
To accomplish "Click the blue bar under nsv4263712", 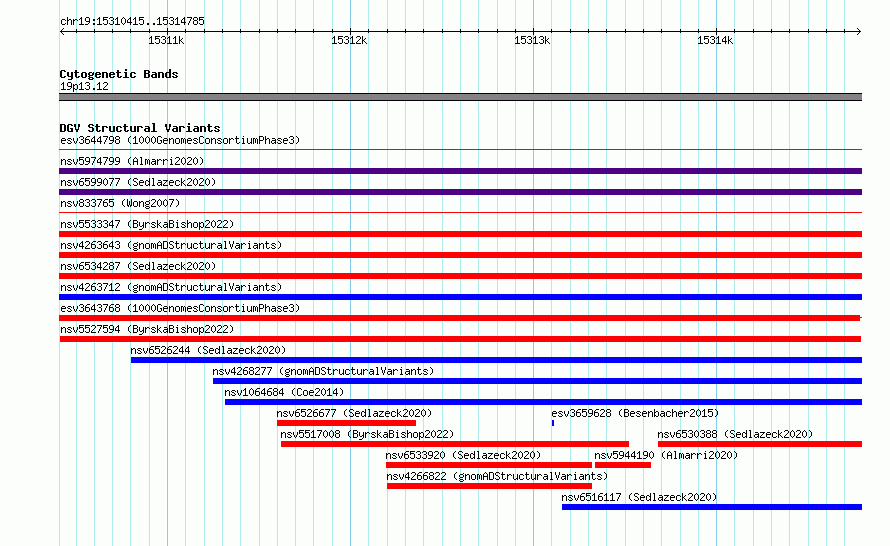I will (x=460, y=297).
